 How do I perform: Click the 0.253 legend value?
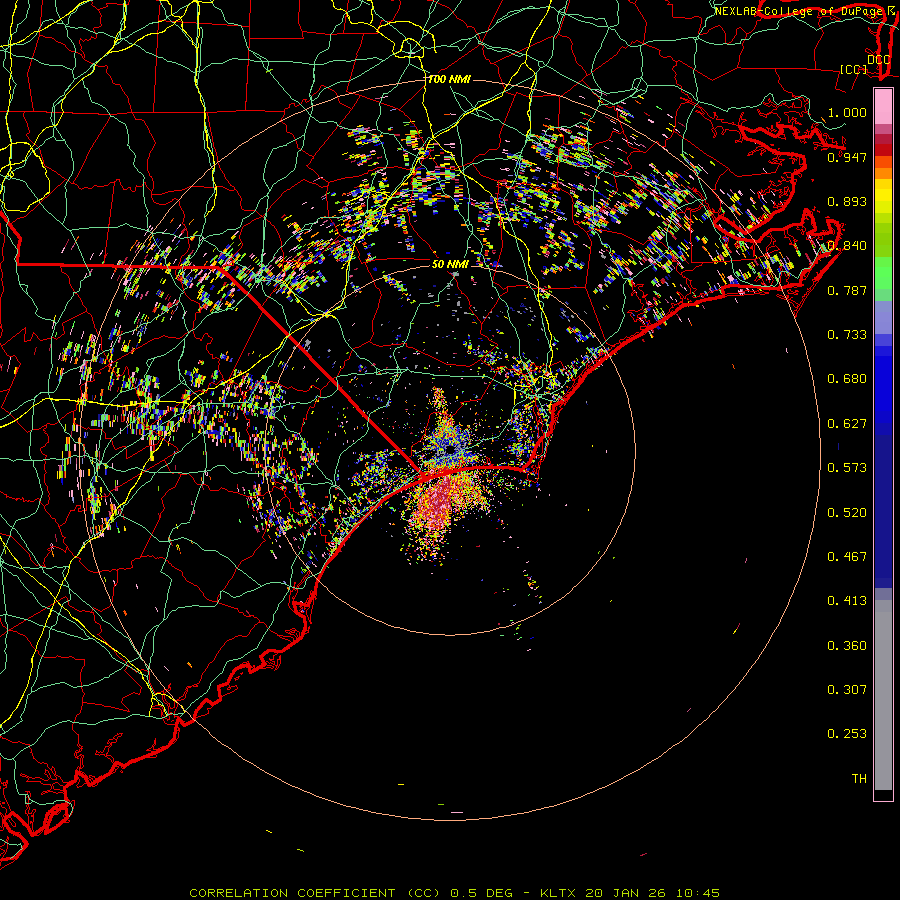[x=847, y=734]
